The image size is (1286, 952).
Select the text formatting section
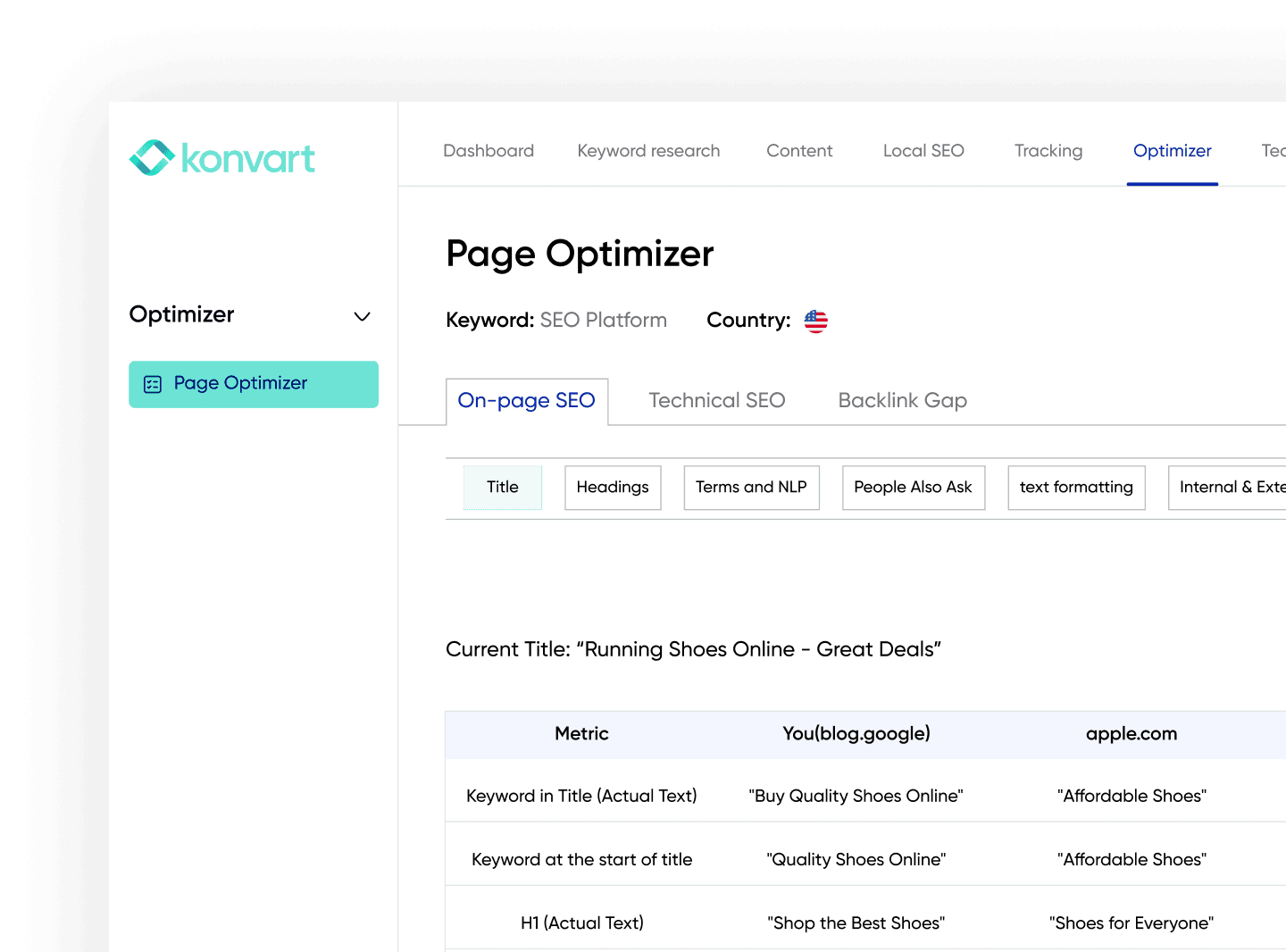coord(1076,487)
